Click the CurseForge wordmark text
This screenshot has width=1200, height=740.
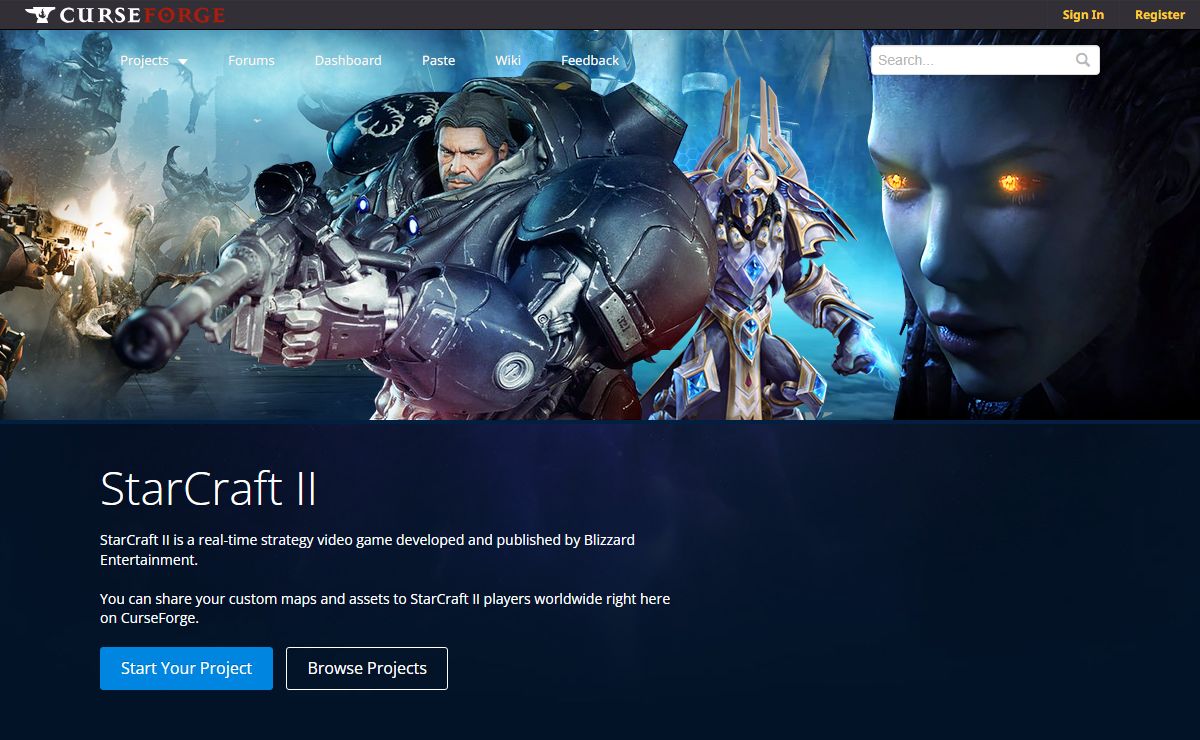pos(142,15)
